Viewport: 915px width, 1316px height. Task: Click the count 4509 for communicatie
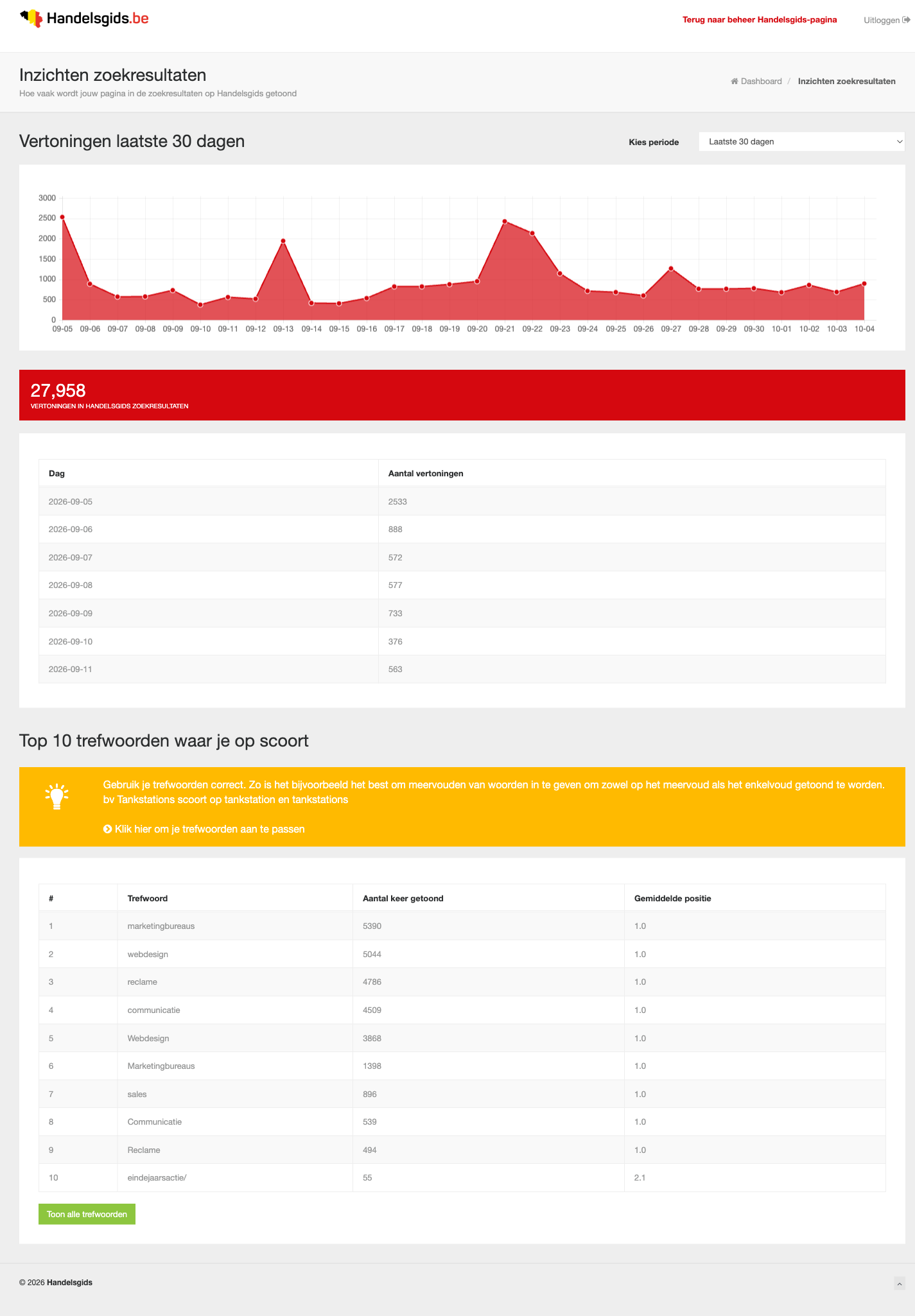click(372, 1010)
